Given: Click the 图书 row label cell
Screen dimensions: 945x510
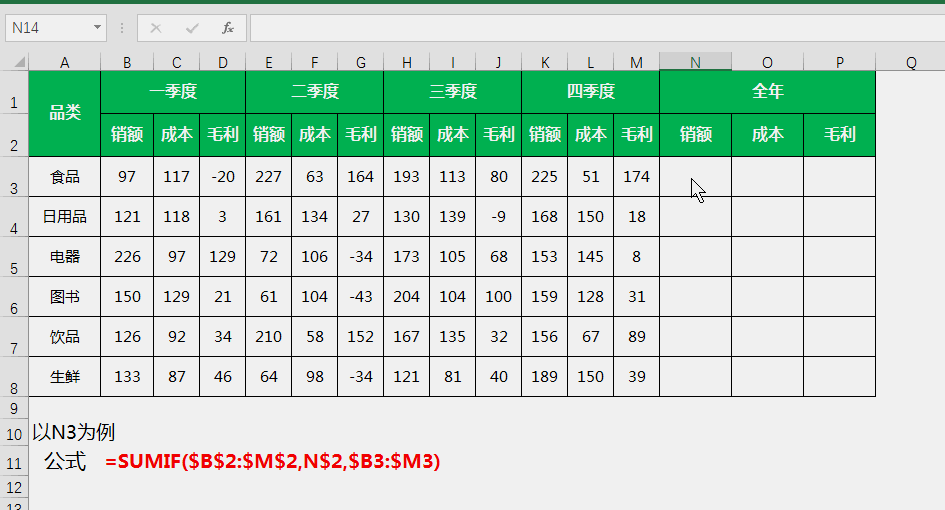Looking at the screenshot, I should click(64, 297).
